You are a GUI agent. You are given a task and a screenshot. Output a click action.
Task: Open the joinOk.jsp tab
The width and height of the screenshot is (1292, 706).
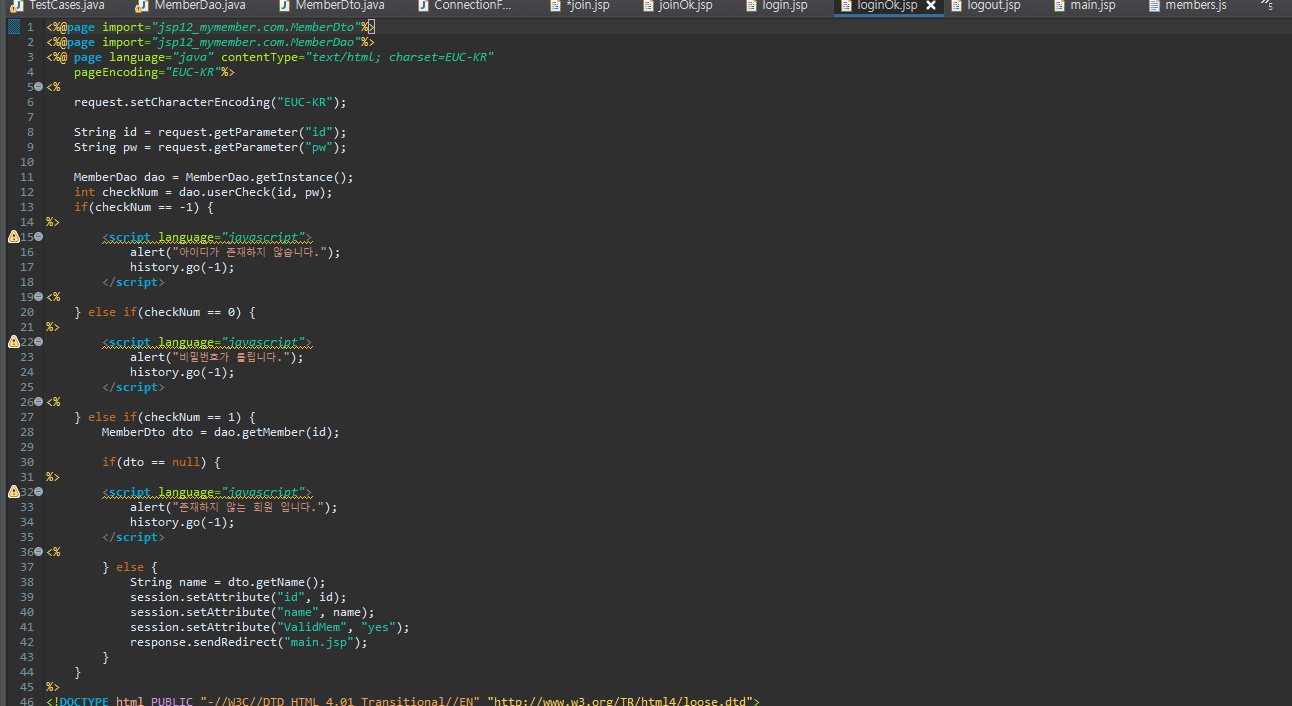point(677,6)
